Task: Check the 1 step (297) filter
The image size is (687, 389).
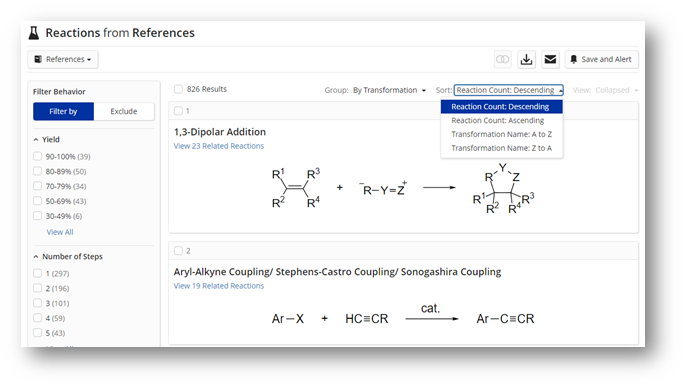Action: [x=38, y=273]
